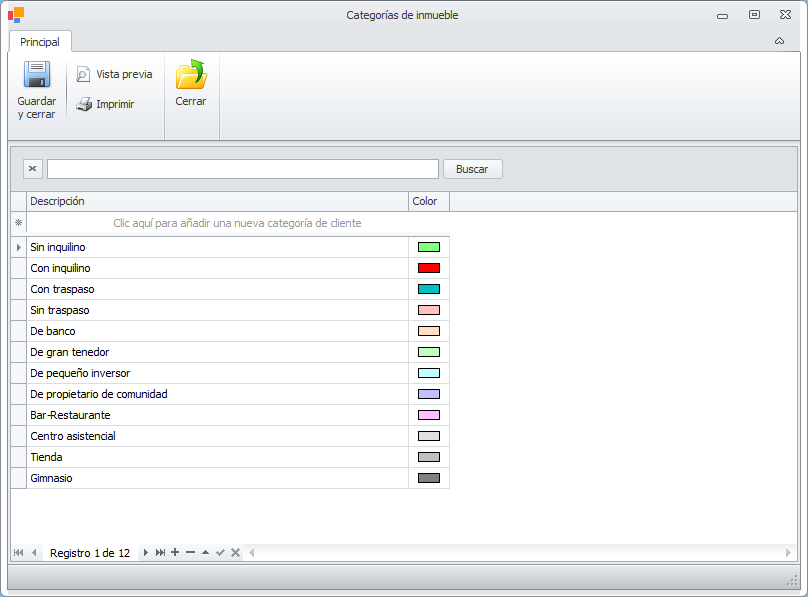Click the search text field
This screenshot has width=808, height=597.
[x=243, y=169]
